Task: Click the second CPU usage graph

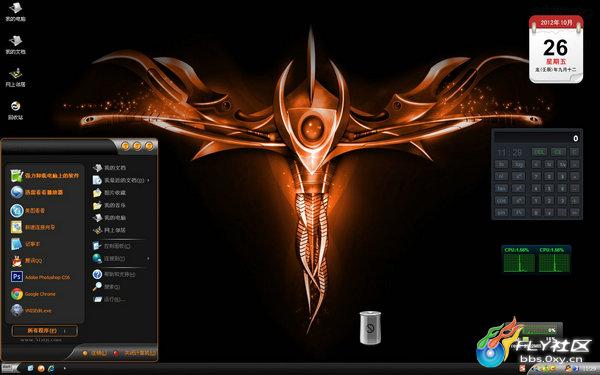Action: point(554,260)
